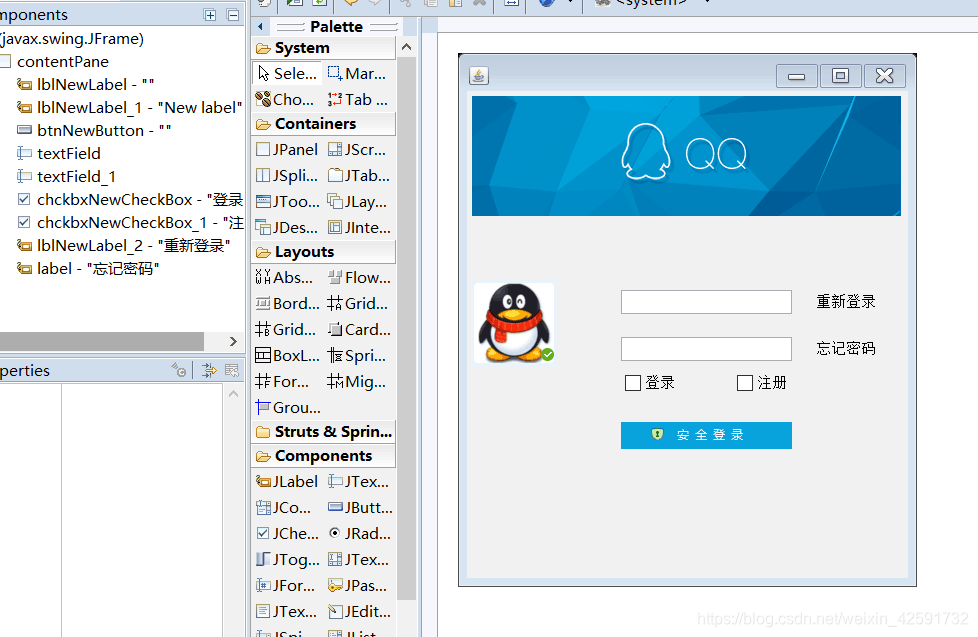Collapse the Containers palette category

tap(323, 124)
